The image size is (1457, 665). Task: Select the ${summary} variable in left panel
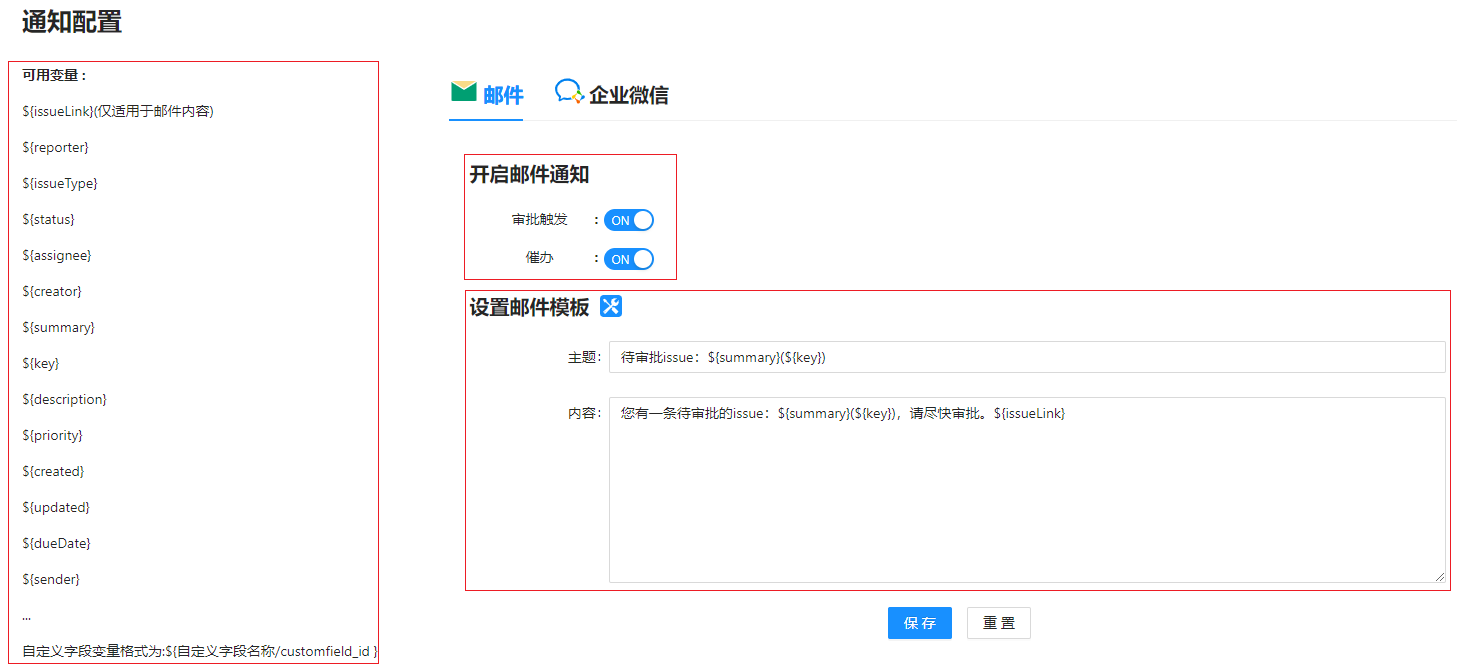(58, 327)
